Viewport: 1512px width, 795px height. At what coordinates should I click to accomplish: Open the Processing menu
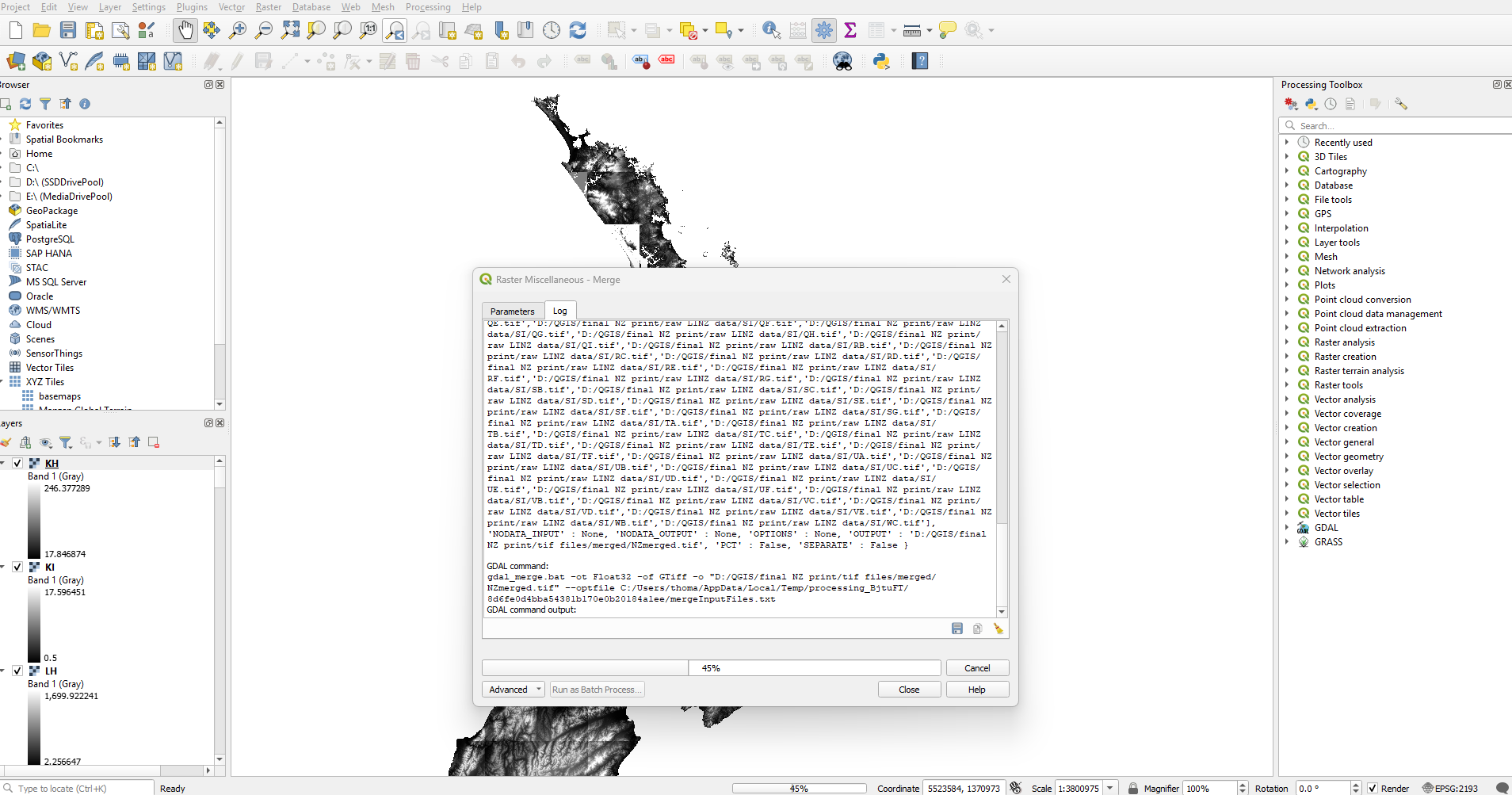[x=428, y=7]
